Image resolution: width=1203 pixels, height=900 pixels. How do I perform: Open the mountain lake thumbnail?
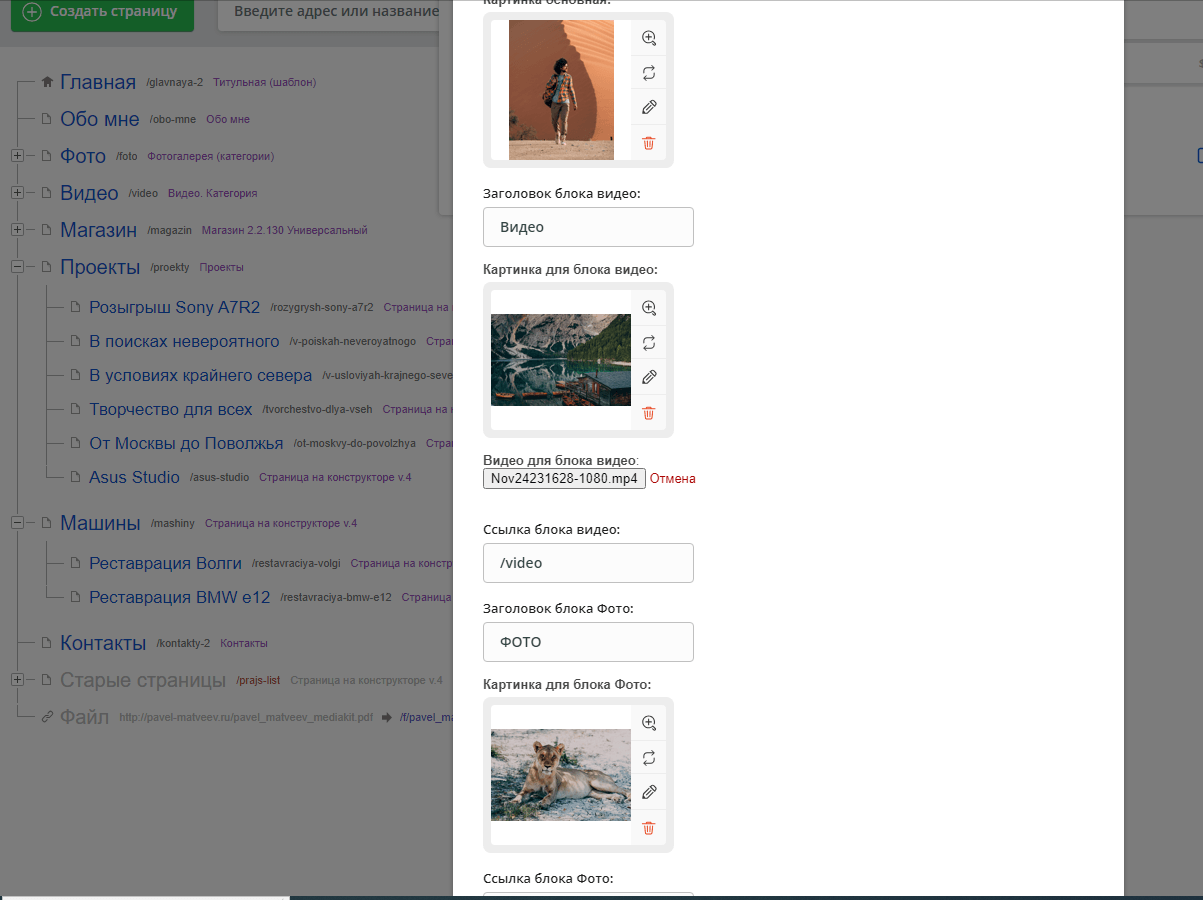pyautogui.click(x=561, y=360)
